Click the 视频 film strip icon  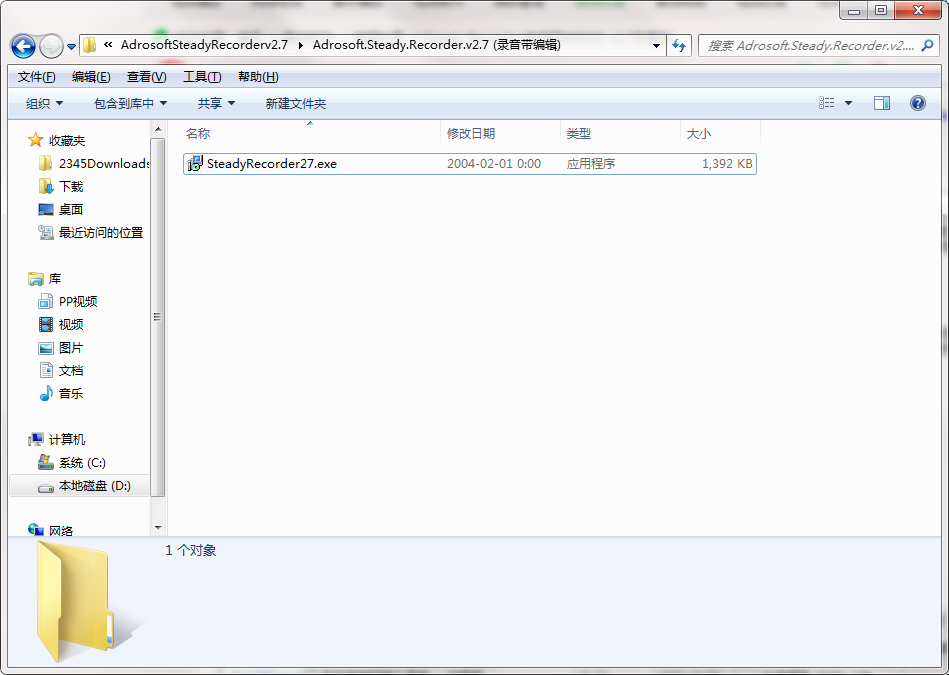(x=46, y=324)
